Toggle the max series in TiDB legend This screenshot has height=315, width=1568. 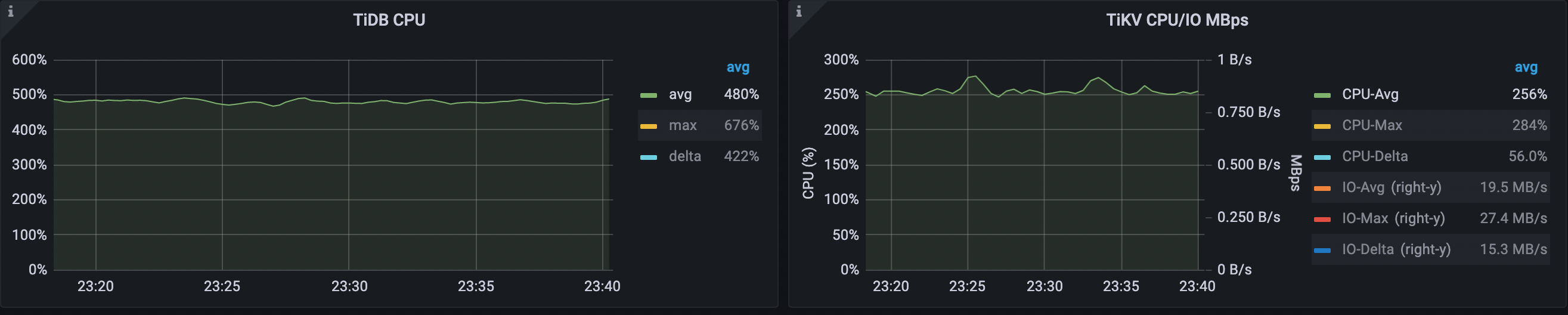pos(682,125)
